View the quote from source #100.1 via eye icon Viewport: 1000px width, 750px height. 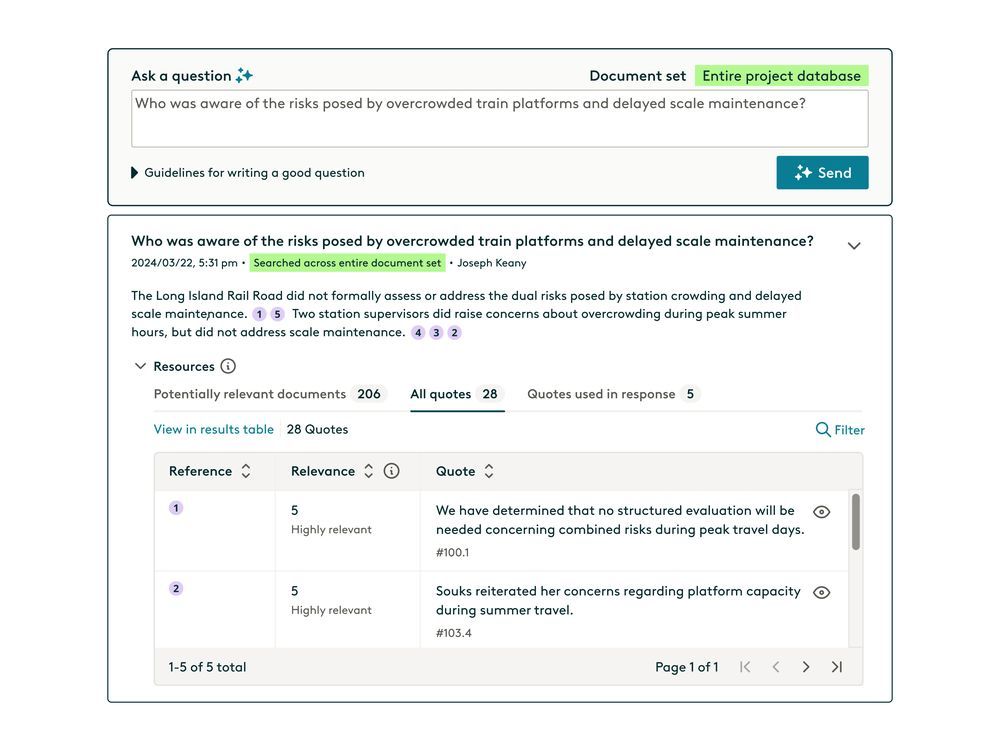(x=821, y=511)
